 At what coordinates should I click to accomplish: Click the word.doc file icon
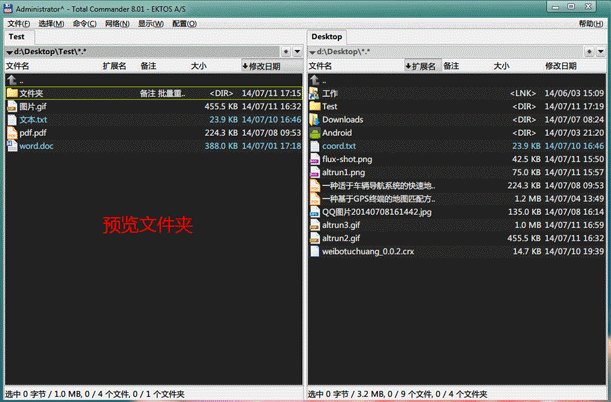pyautogui.click(x=11, y=145)
